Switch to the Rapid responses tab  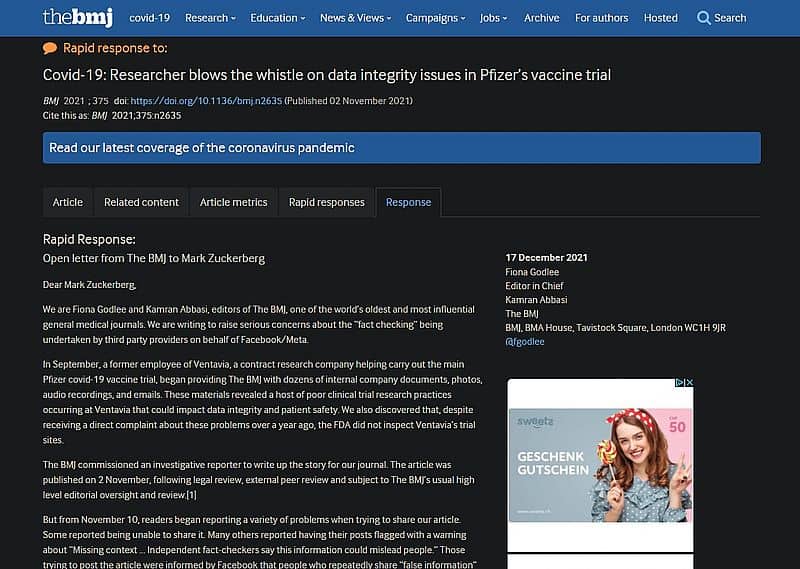[x=326, y=202]
